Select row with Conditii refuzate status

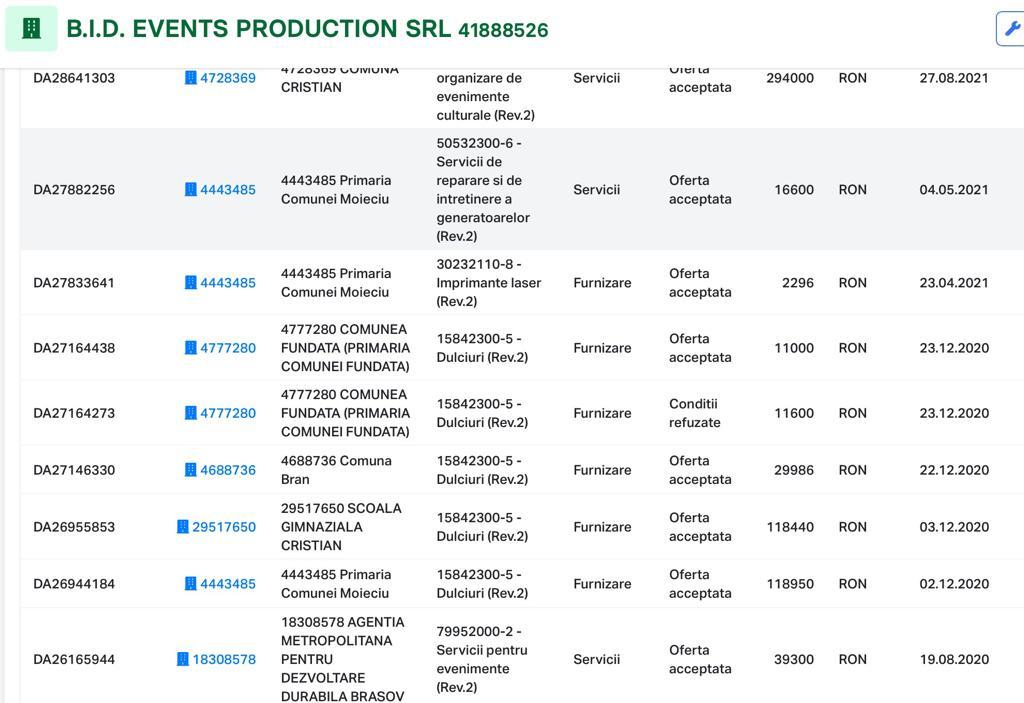(522, 413)
